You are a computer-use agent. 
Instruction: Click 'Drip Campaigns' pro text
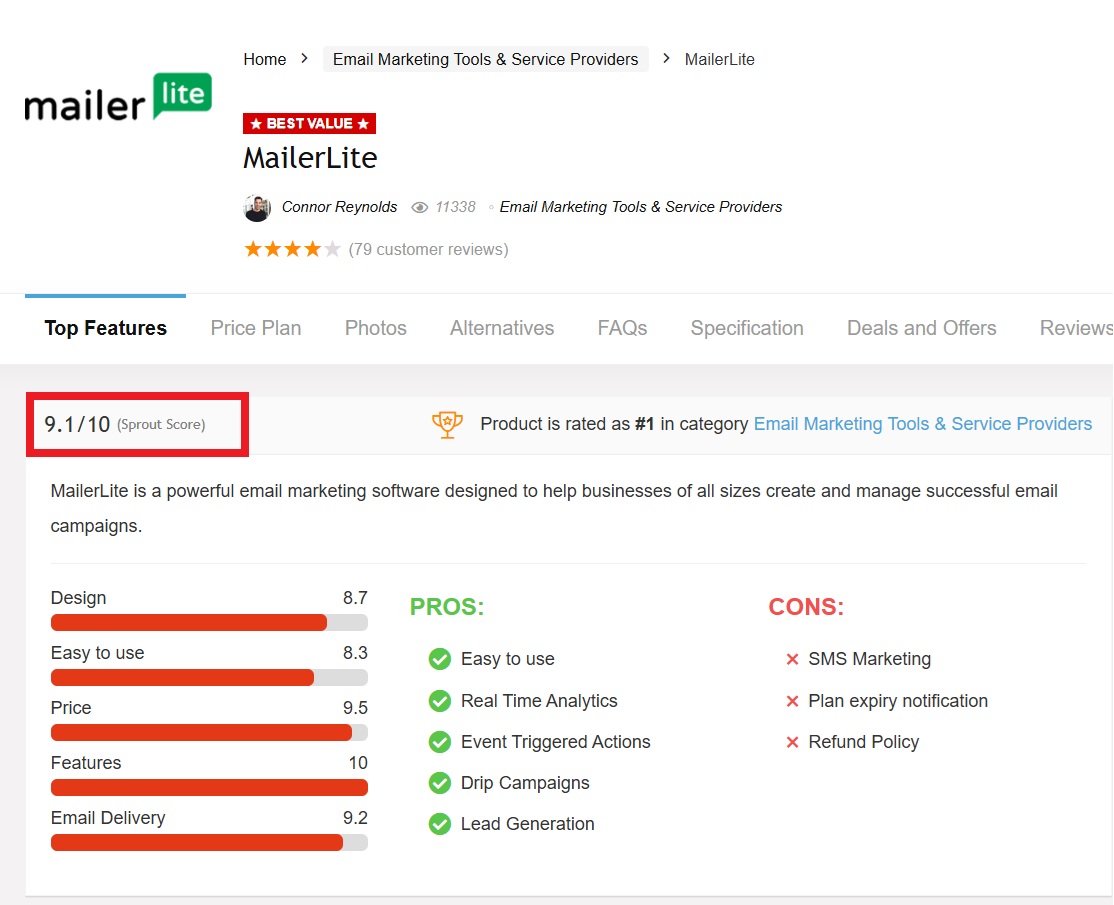point(525,784)
